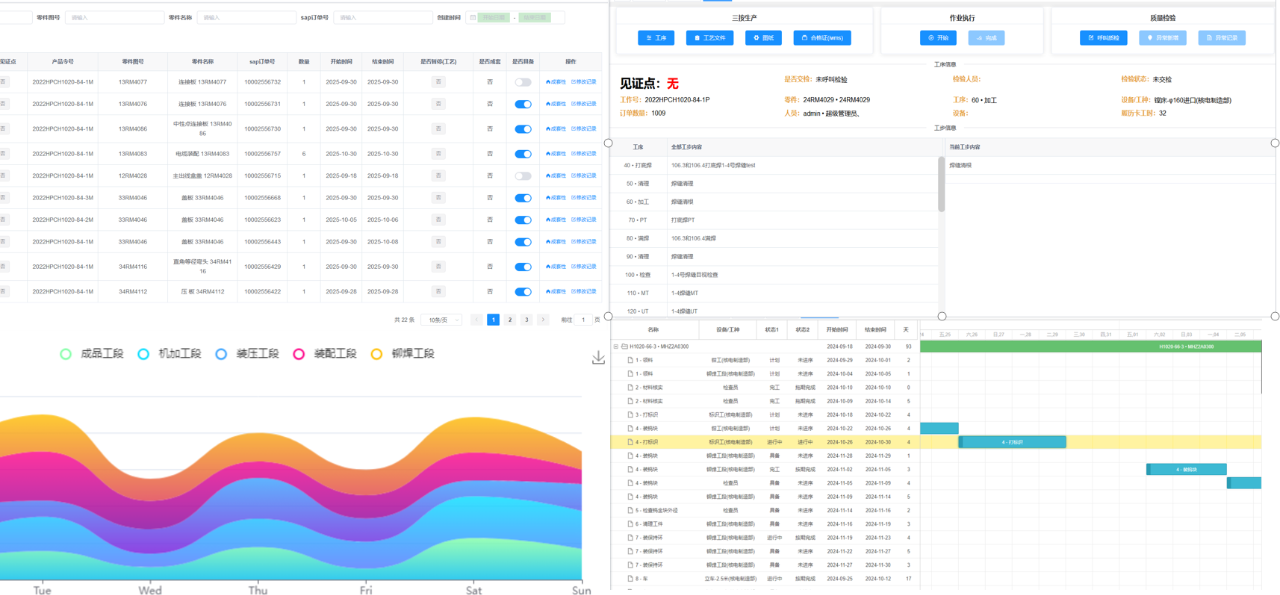Enable the toggle for part 13RM4077 row

point(522,82)
